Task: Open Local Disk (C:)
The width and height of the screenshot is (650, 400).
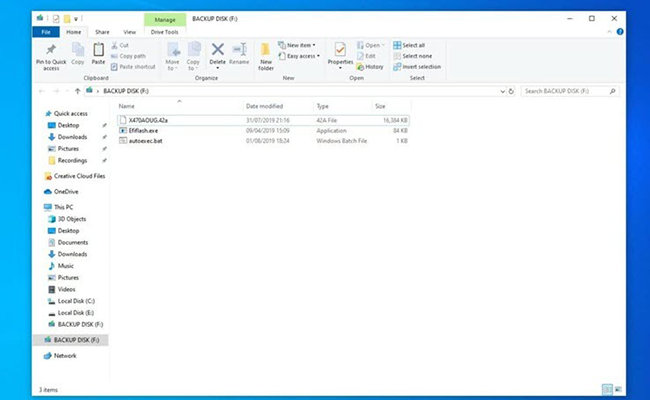Action: (x=71, y=301)
